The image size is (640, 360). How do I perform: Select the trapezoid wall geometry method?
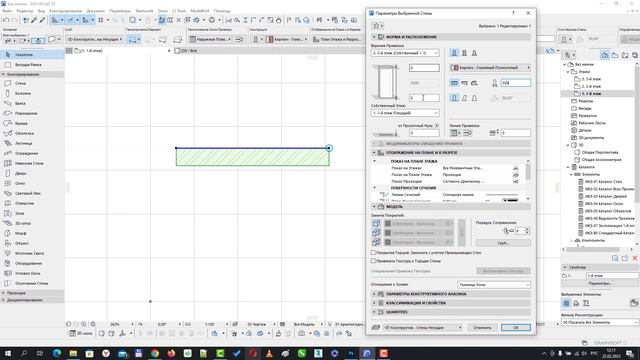(x=464, y=83)
